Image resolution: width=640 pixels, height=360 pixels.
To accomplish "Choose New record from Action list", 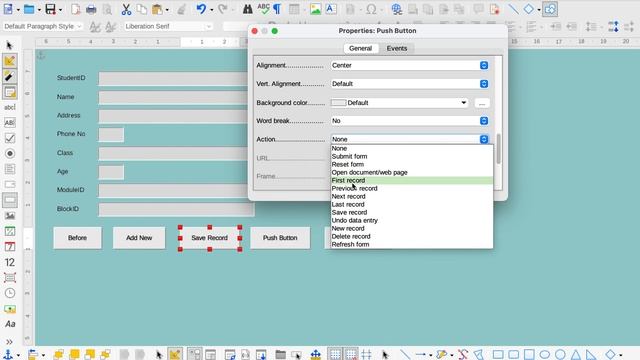I will point(411,229).
